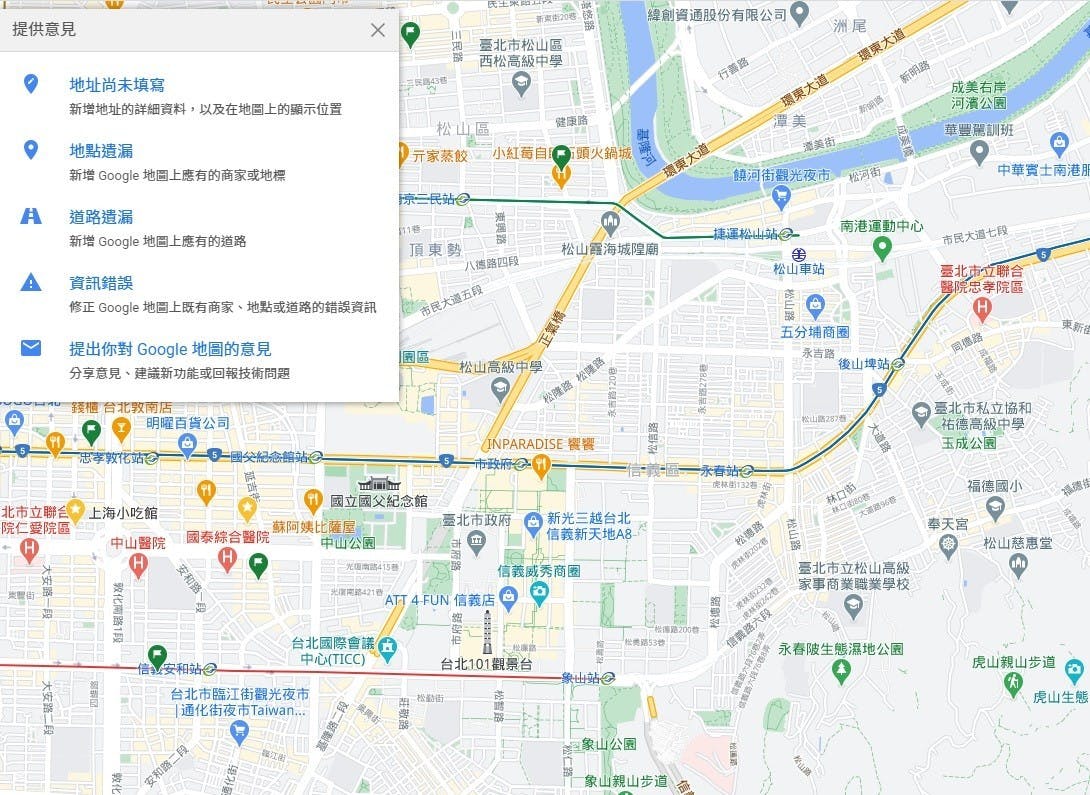Viewport: 1090px width, 795px height.
Task: Click the 虎山親山步道 hiking marker
Action: (1013, 683)
